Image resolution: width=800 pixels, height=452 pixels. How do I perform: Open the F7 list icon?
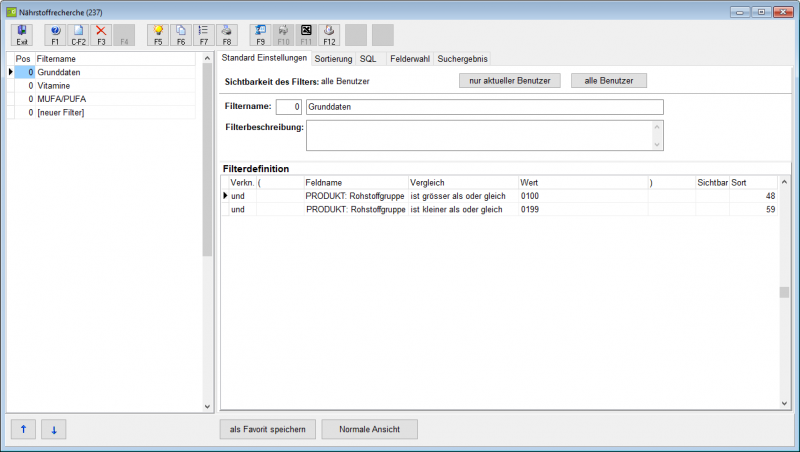tap(204, 35)
